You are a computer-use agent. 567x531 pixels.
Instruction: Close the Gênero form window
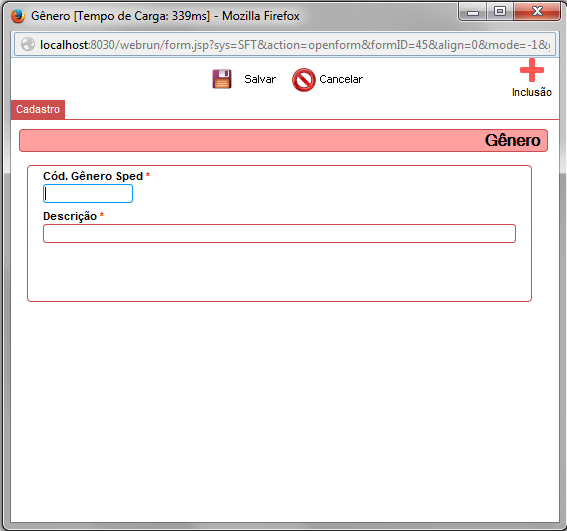pyautogui.click(x=537, y=12)
